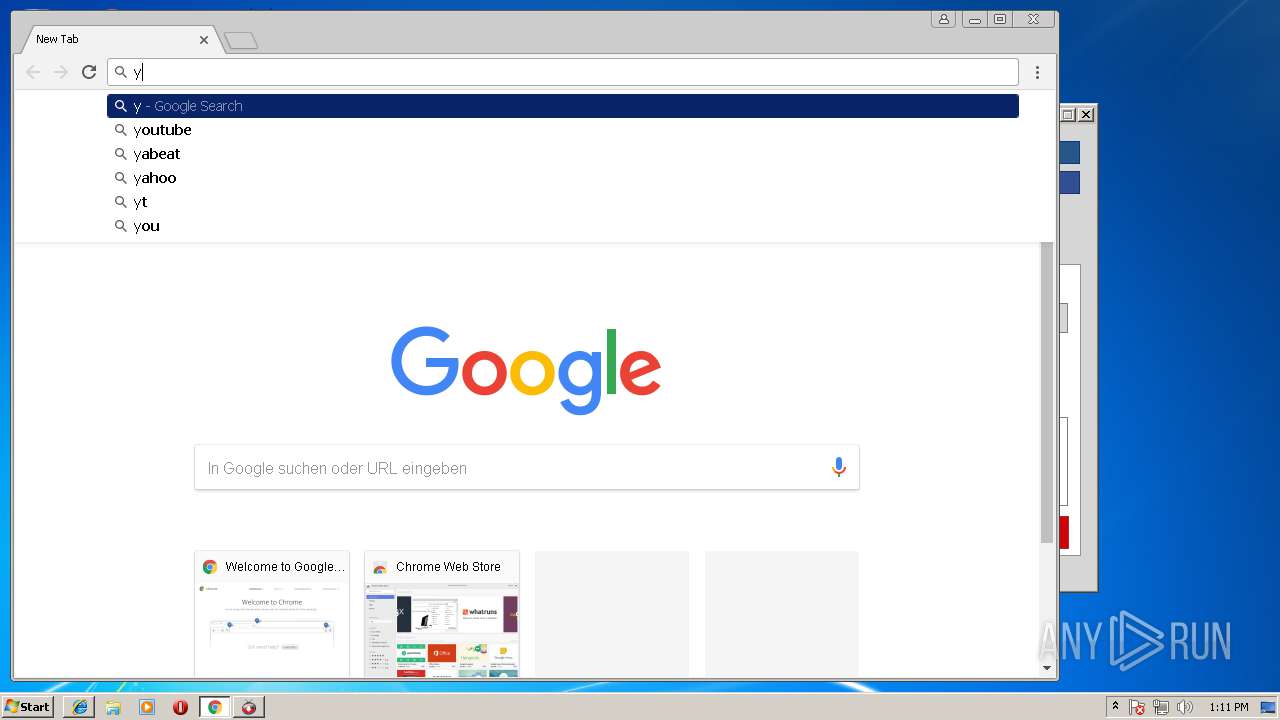Switch to Chrome on the taskbar
This screenshot has height=720, width=1280.
point(214,707)
